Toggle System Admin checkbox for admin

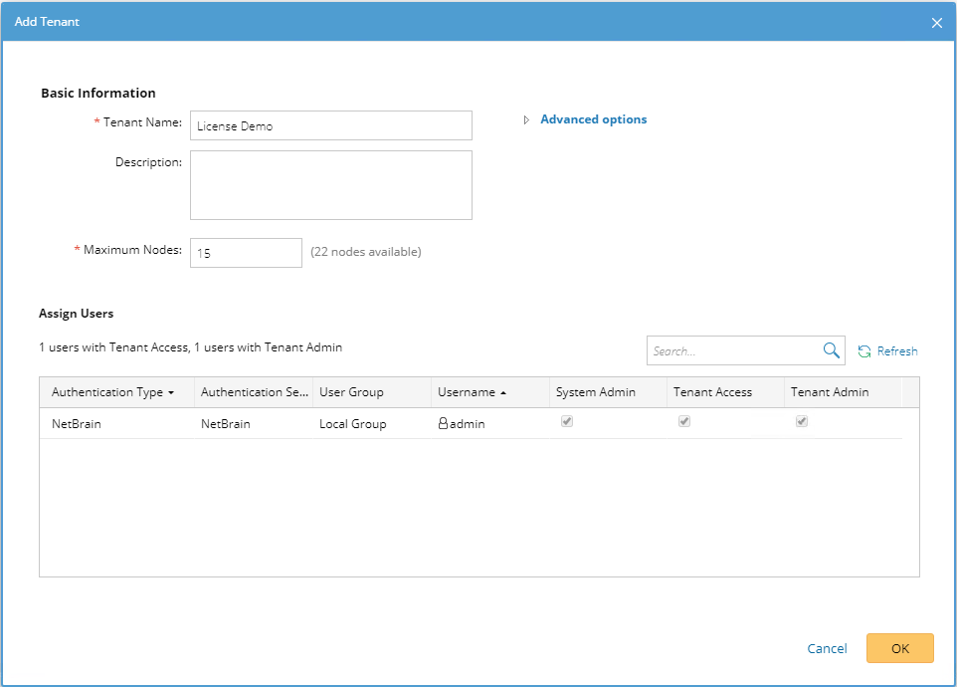click(567, 422)
